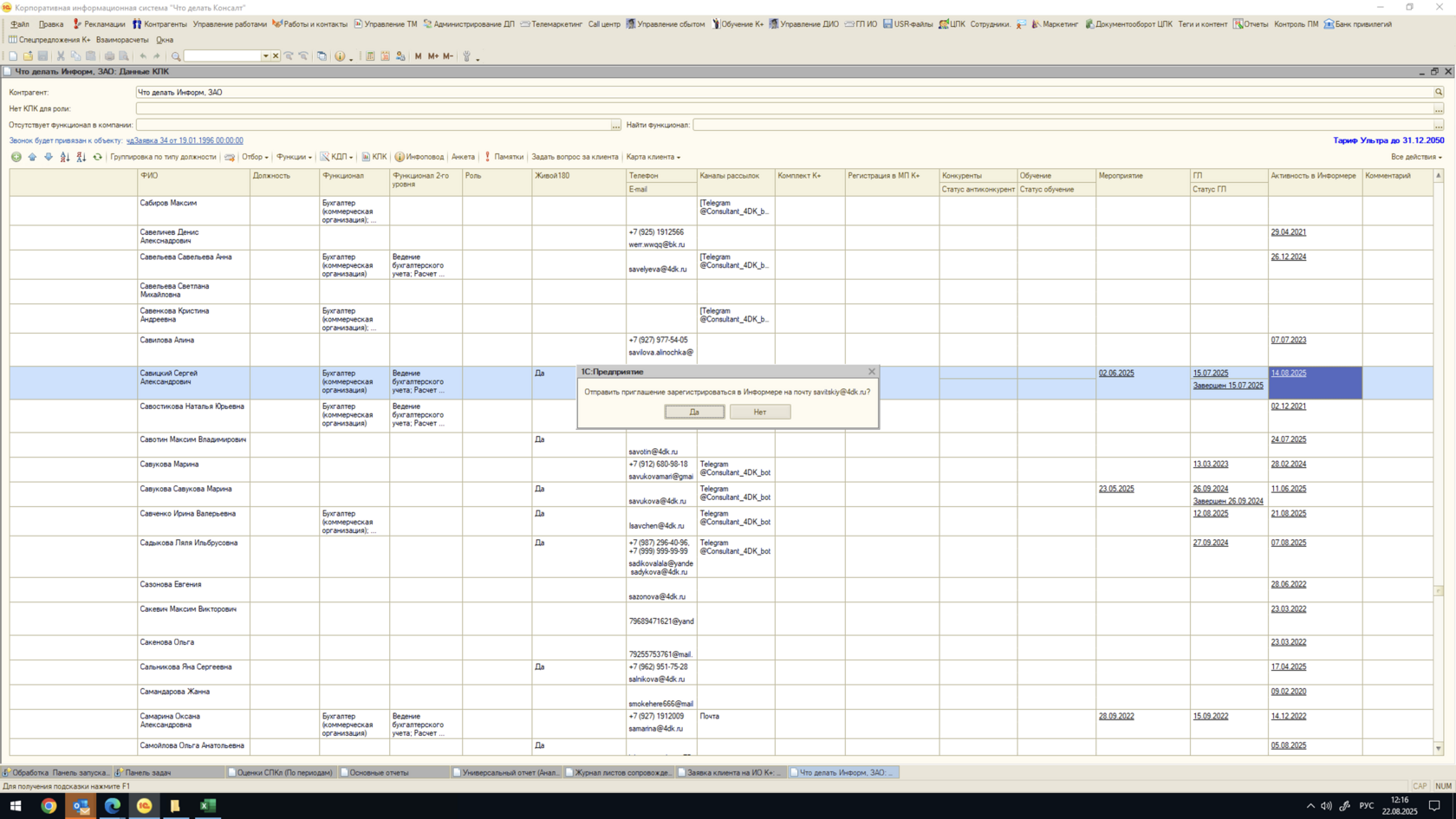
Task: Click the blue move down arrow icon
Action: (x=49, y=157)
